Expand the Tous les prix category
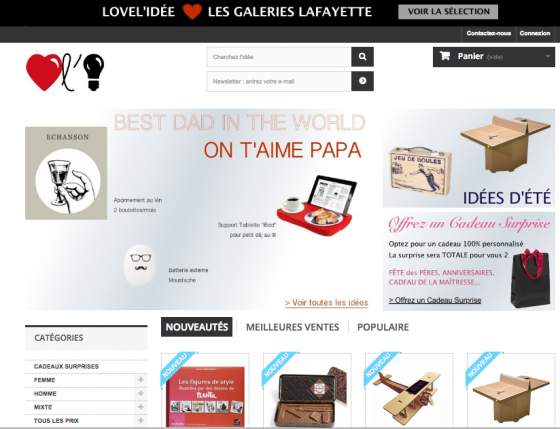The width and height of the screenshot is (560, 429). coord(141,420)
